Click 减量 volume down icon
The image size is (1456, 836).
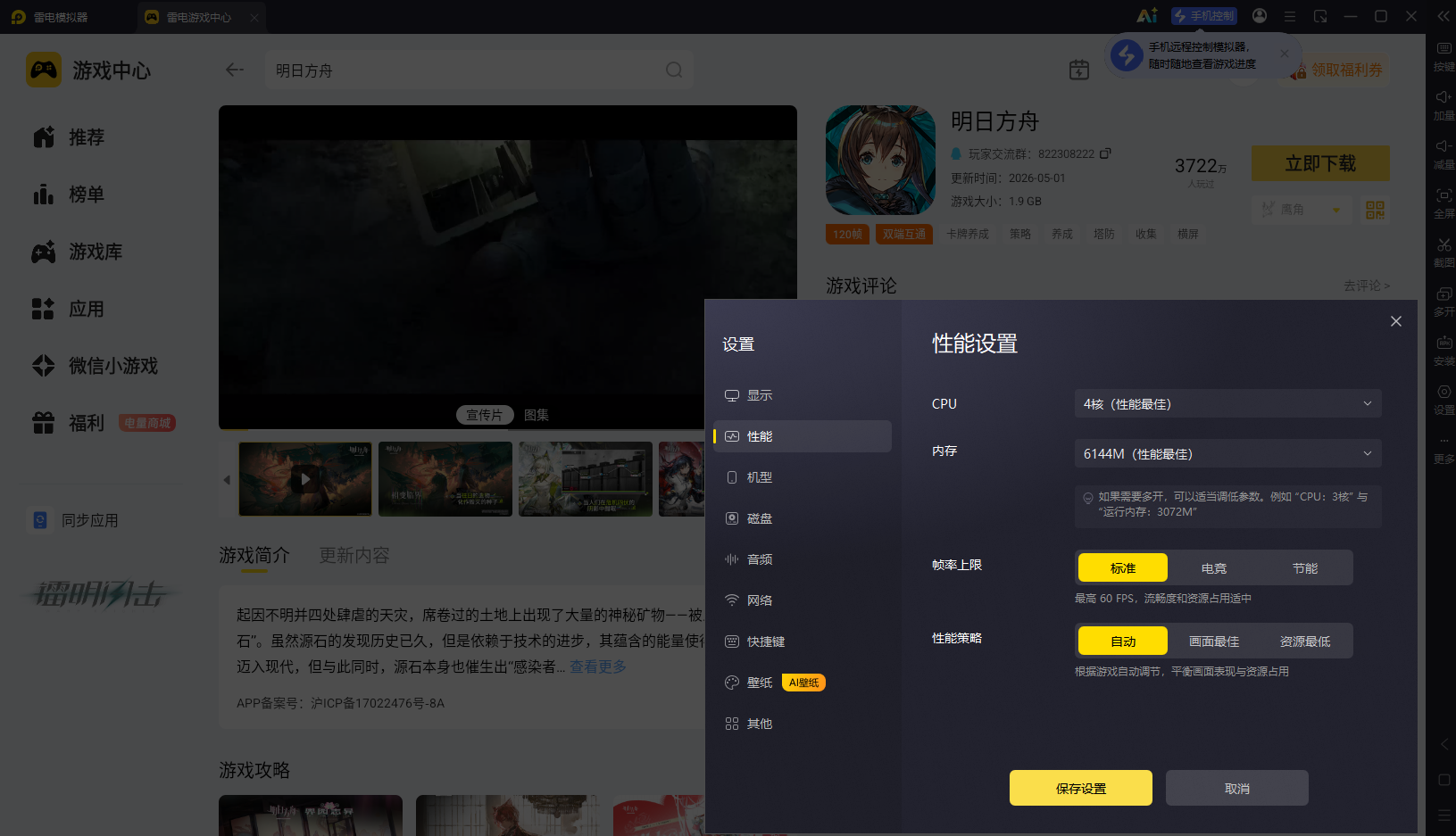(1444, 154)
